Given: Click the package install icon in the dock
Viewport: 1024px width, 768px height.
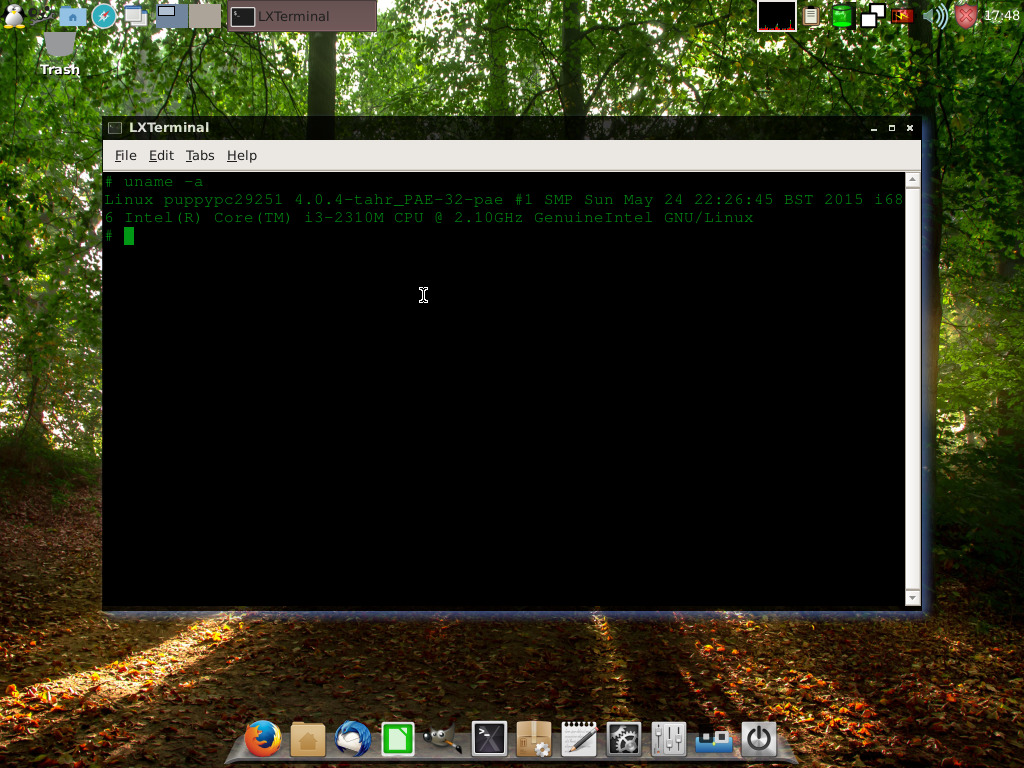Looking at the screenshot, I should [x=533, y=740].
